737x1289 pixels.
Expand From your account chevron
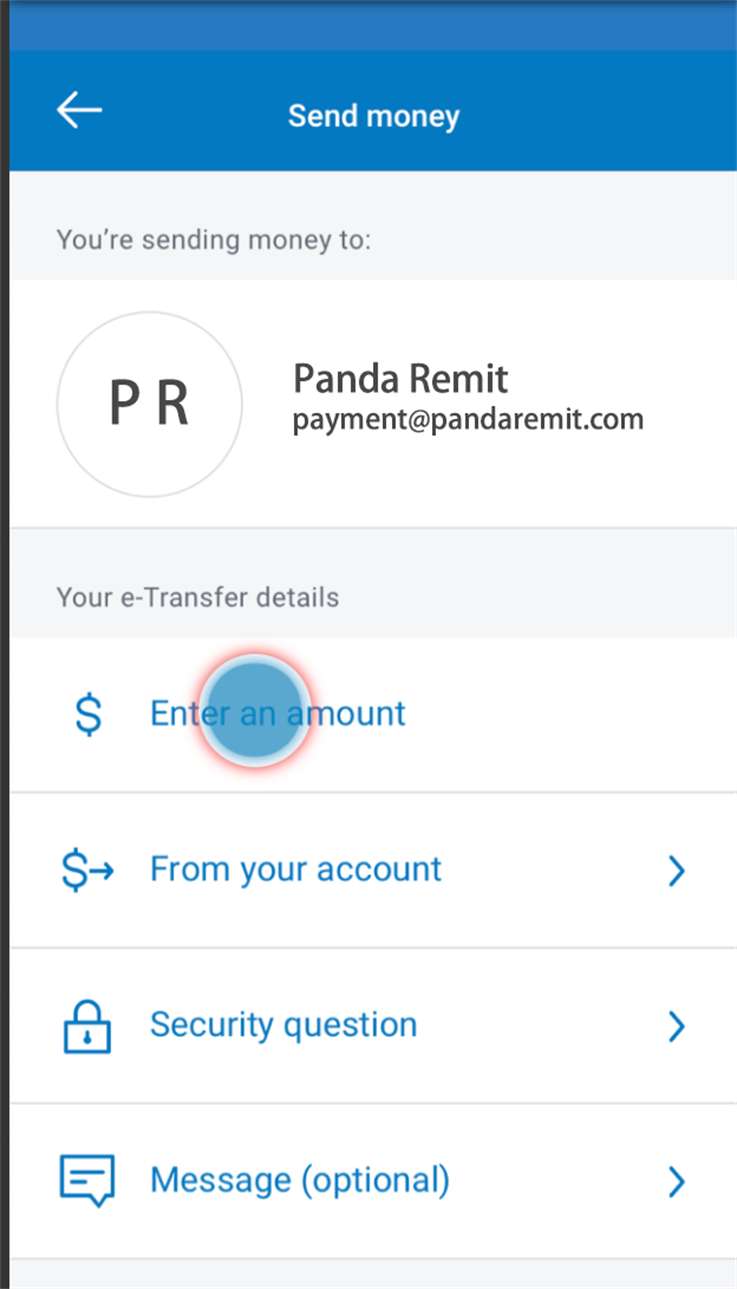click(677, 871)
